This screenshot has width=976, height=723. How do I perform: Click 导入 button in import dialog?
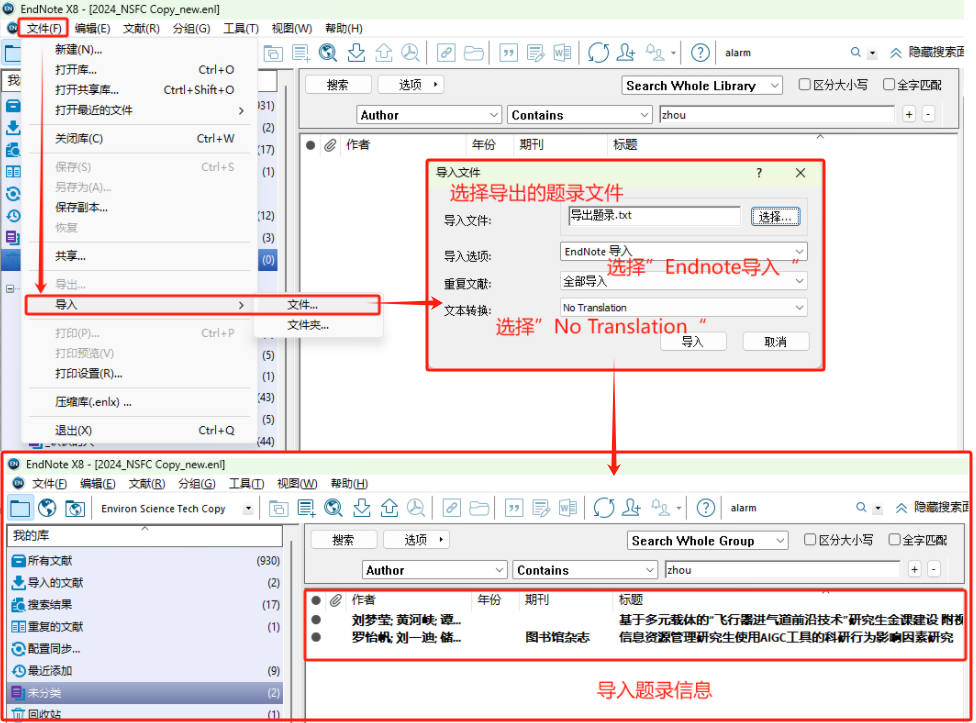click(x=692, y=342)
